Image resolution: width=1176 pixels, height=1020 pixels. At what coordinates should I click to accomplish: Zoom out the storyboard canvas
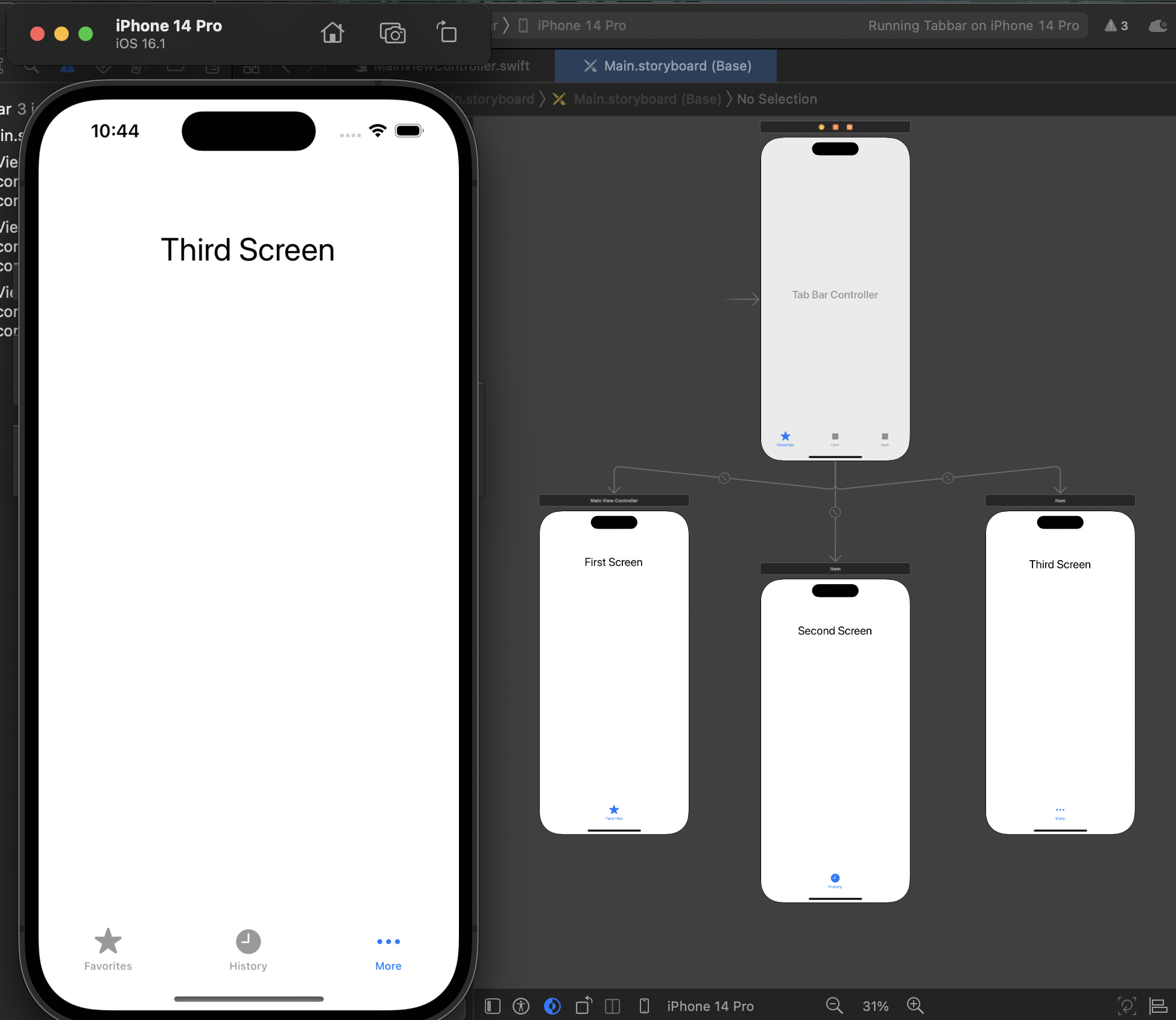[834, 1006]
